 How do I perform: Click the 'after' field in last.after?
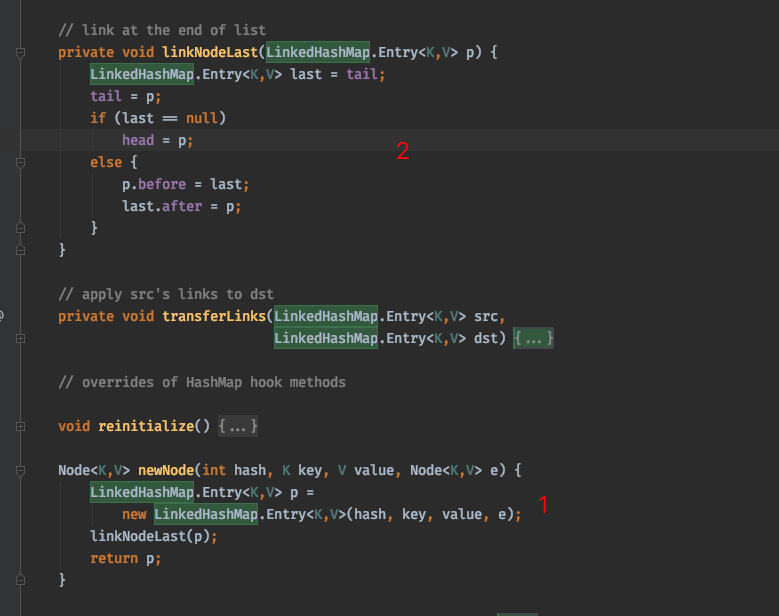(x=182, y=206)
